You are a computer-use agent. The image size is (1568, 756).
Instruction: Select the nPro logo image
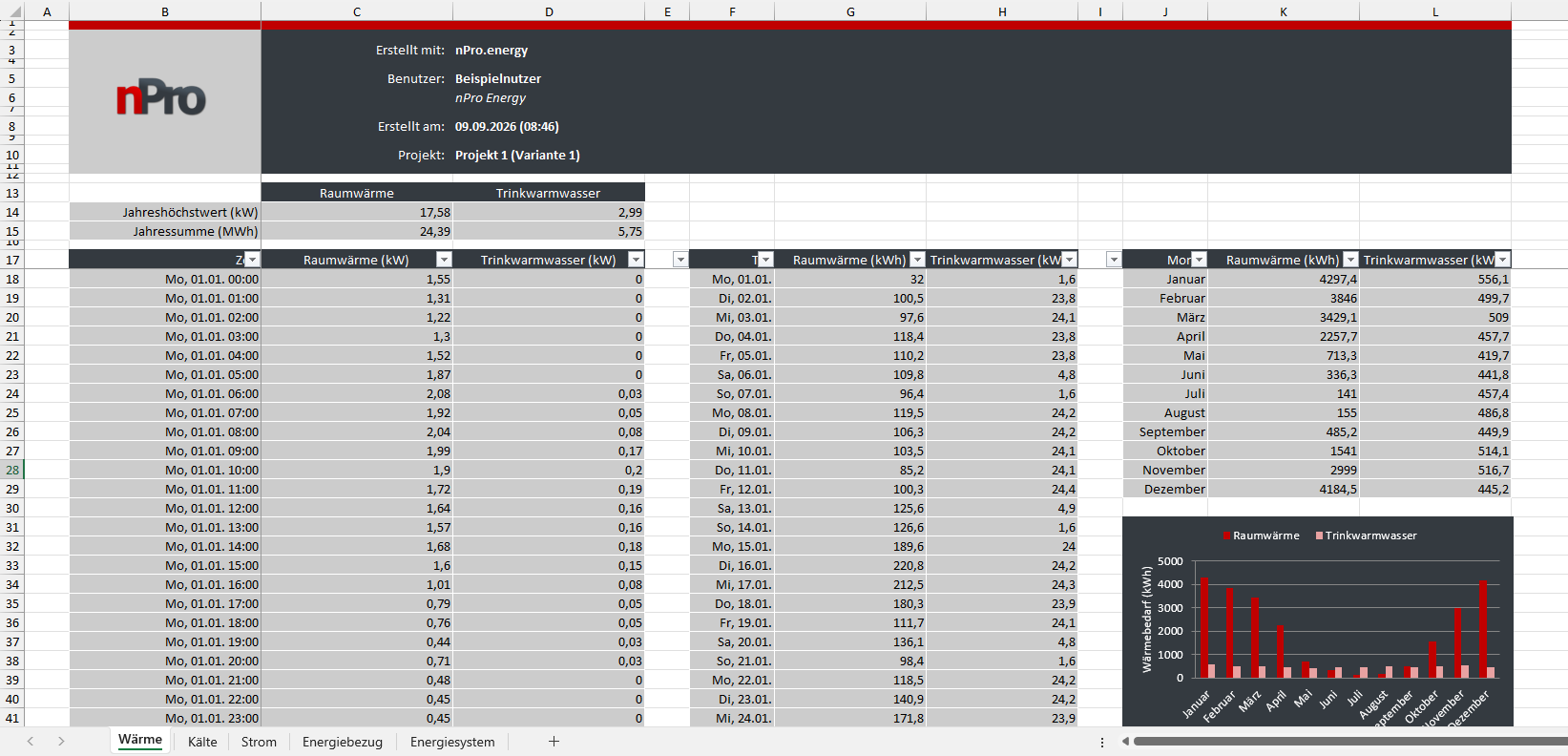point(161,98)
